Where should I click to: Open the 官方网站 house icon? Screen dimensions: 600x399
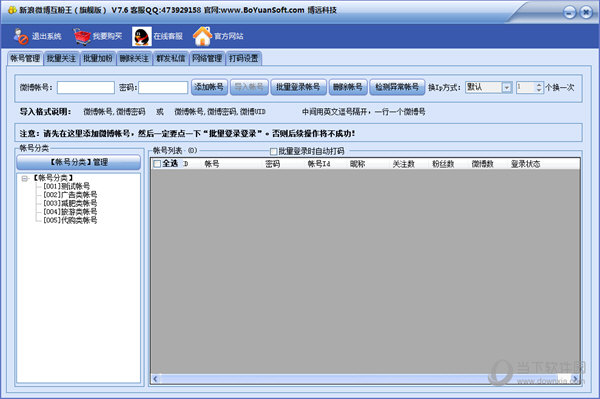(202, 36)
